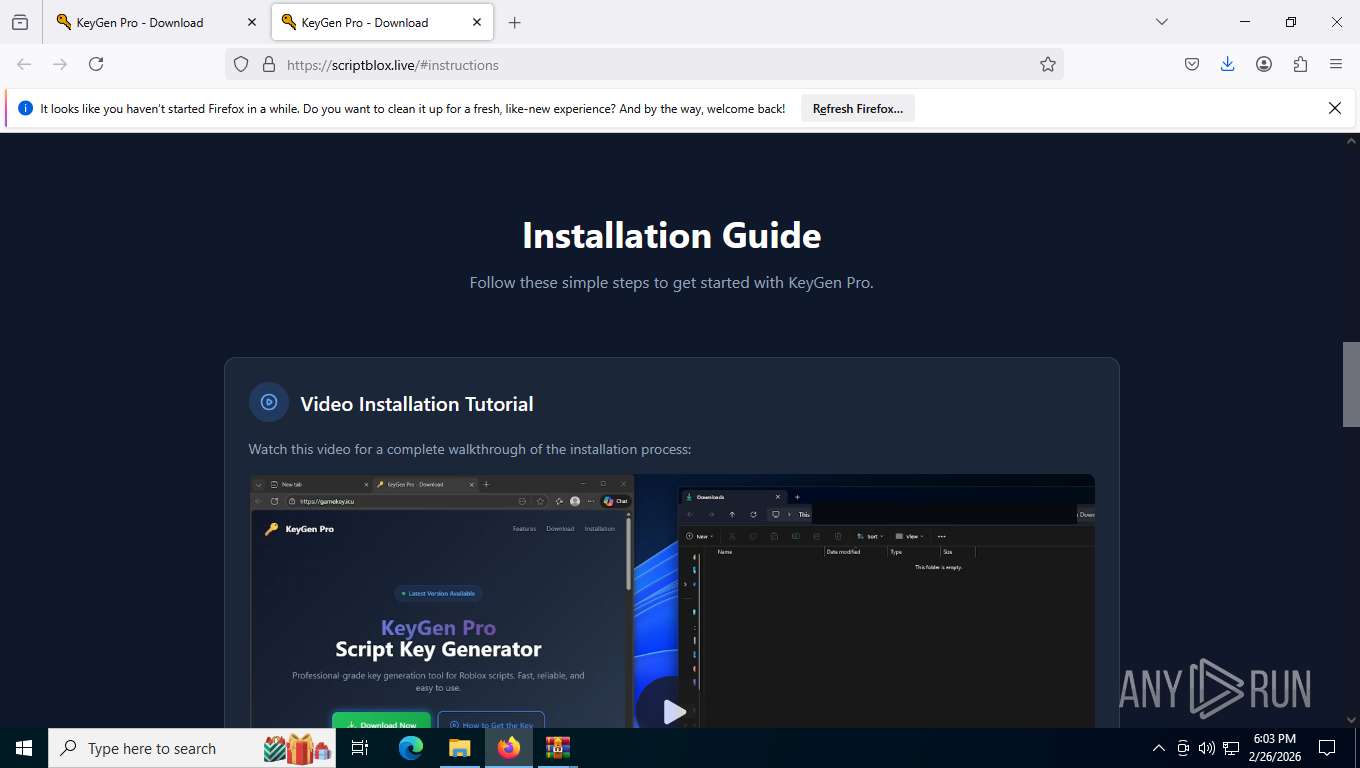Click the Video Installation Tutorial play-circle icon

pos(269,402)
